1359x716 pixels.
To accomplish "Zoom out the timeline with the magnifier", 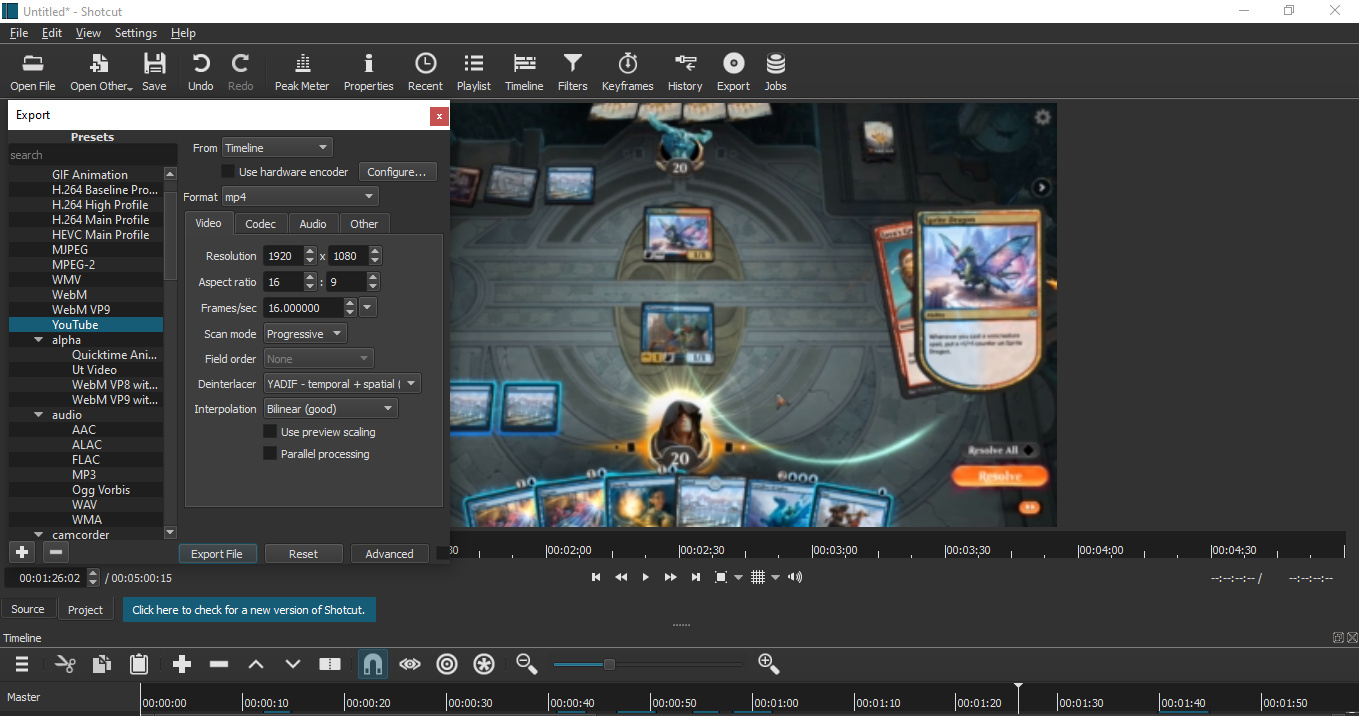I will point(526,663).
